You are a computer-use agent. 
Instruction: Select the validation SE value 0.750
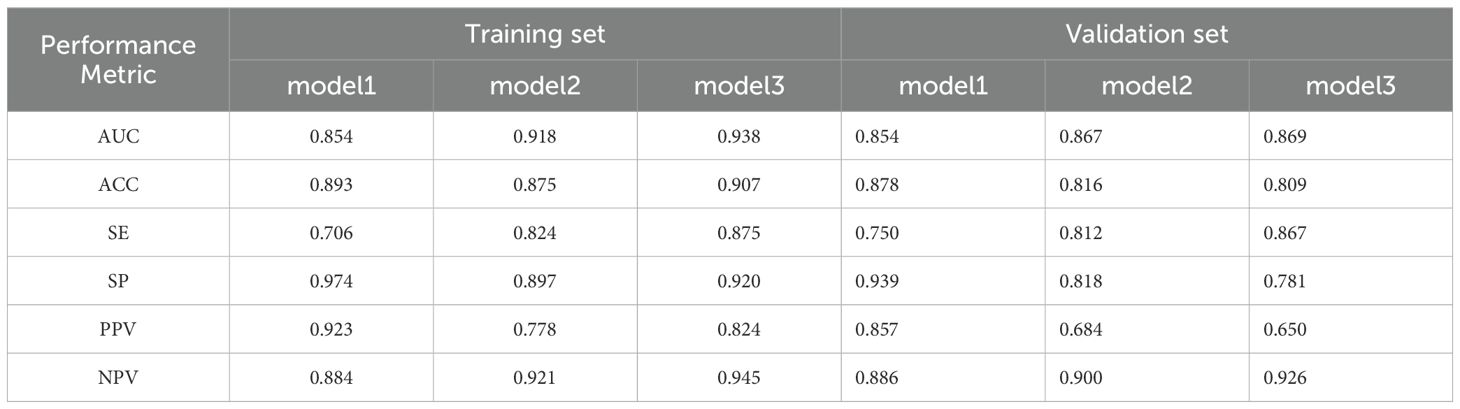876,232
